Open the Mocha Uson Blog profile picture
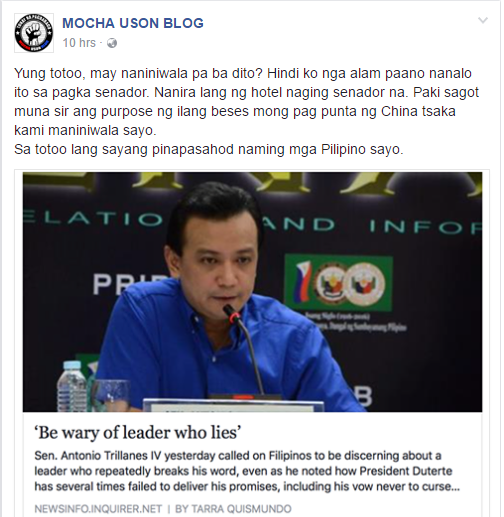This screenshot has width=504, height=517. point(34,33)
